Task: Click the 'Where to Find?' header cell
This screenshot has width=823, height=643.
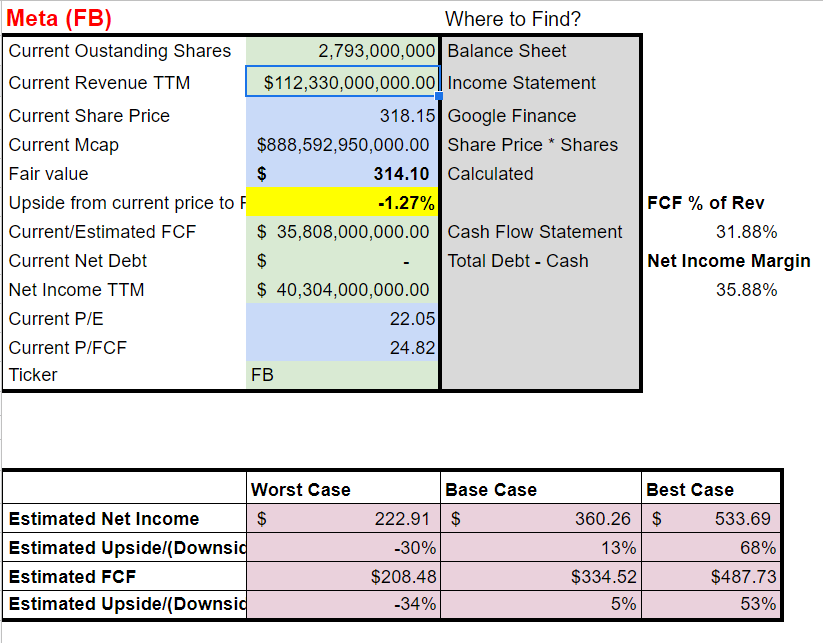Action: pyautogui.click(x=513, y=19)
